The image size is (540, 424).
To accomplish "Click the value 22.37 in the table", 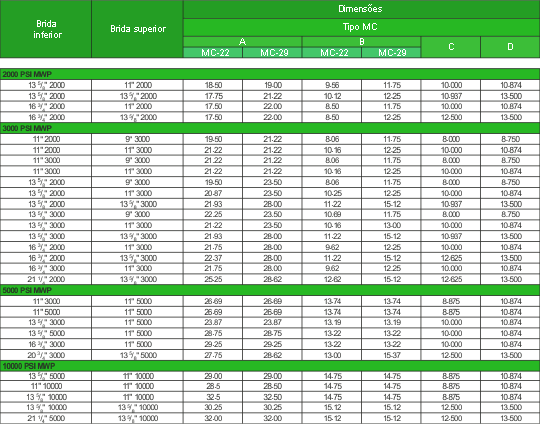I will click(213, 258).
